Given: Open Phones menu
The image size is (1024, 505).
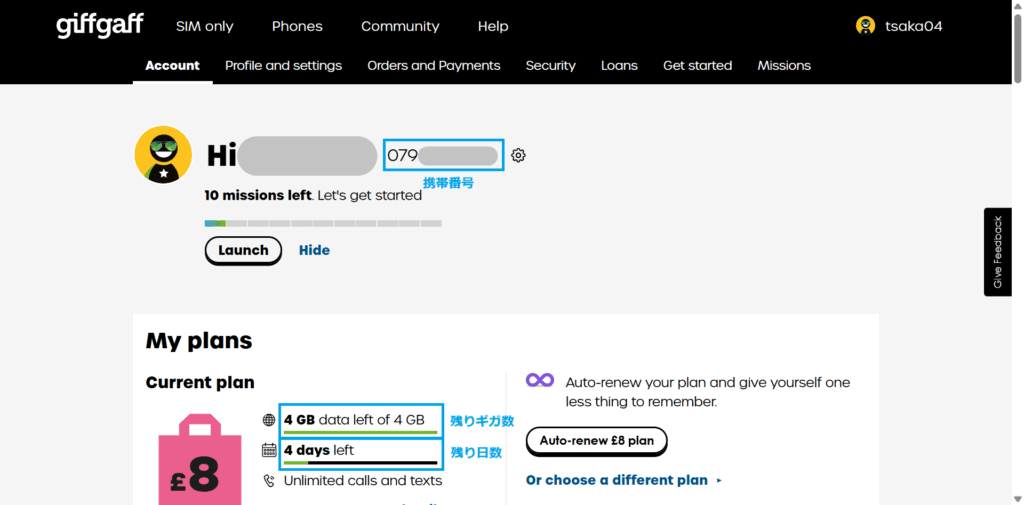Looking at the screenshot, I should coord(297,27).
